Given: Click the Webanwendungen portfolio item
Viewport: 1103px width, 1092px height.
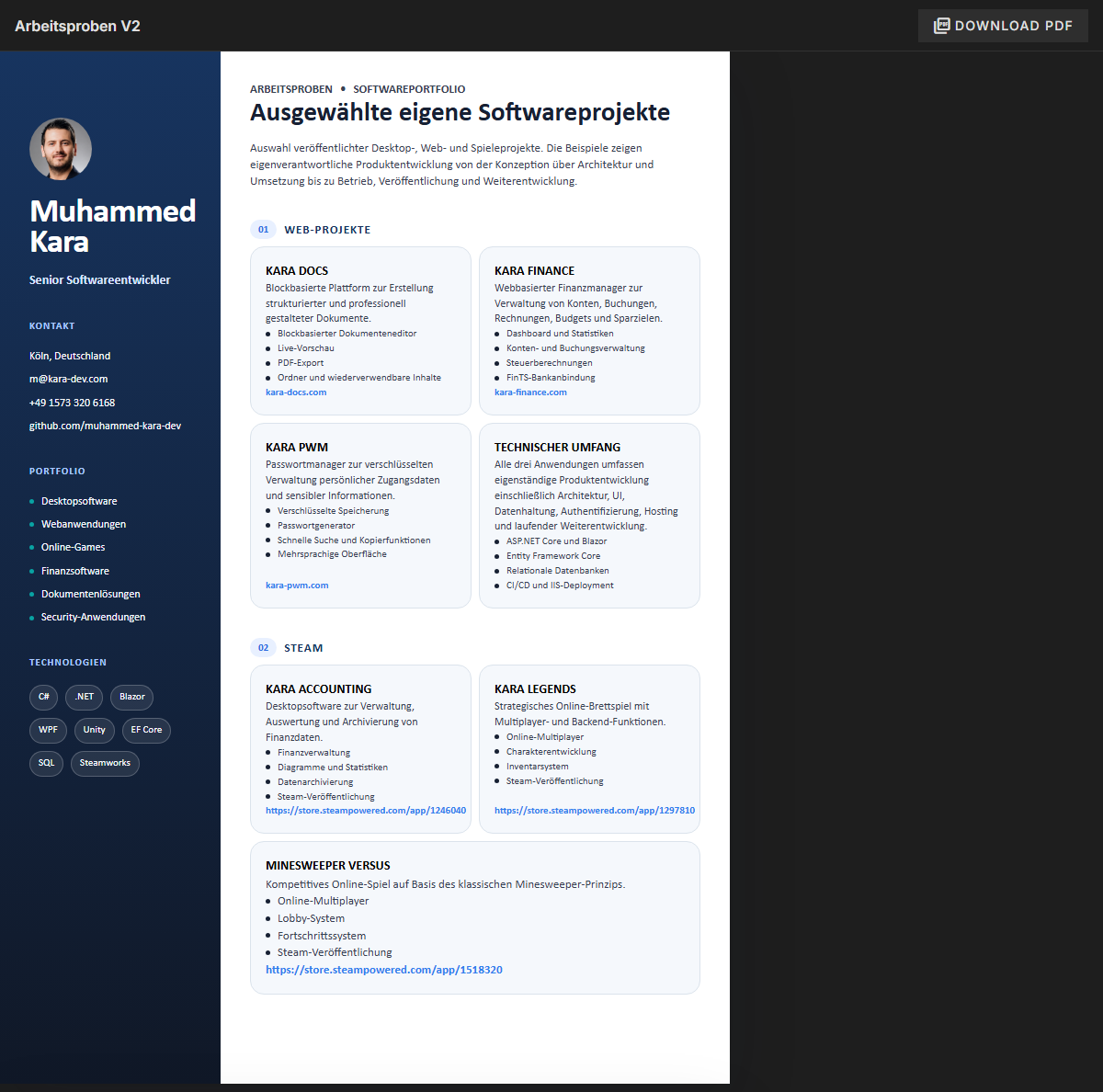Looking at the screenshot, I should [x=84, y=524].
